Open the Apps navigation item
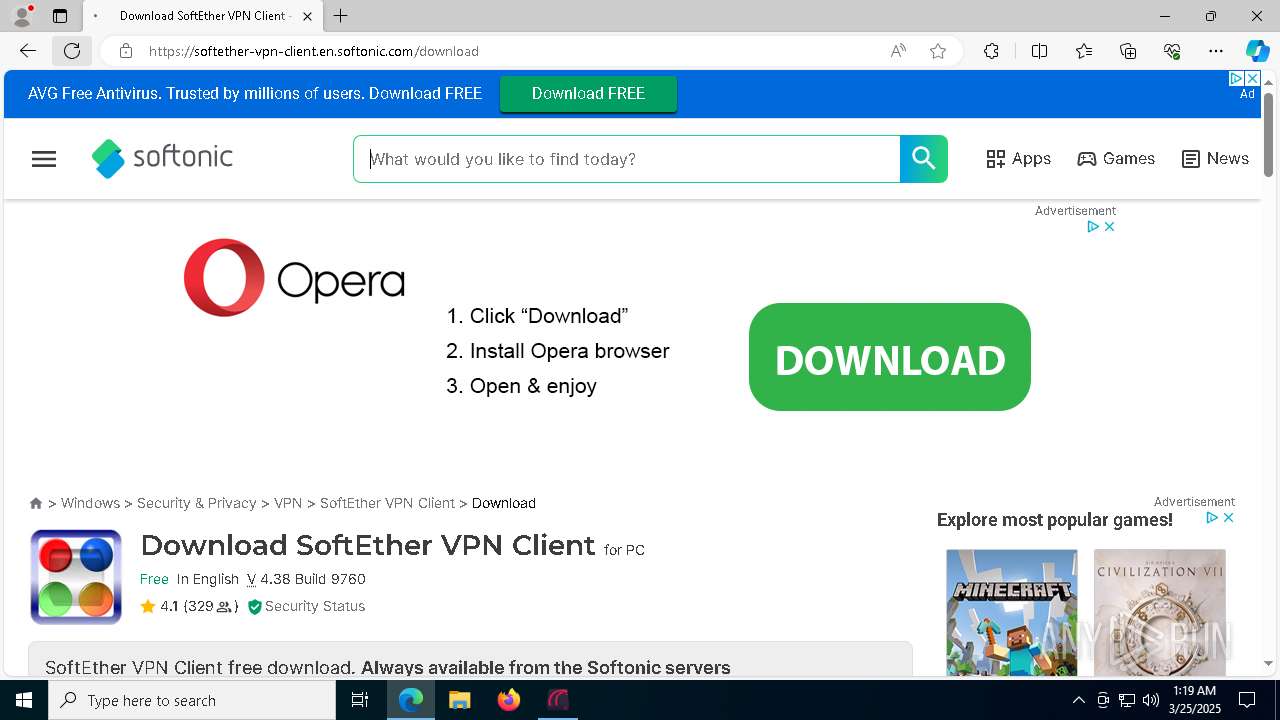This screenshot has height=720, width=1280. click(x=1018, y=159)
